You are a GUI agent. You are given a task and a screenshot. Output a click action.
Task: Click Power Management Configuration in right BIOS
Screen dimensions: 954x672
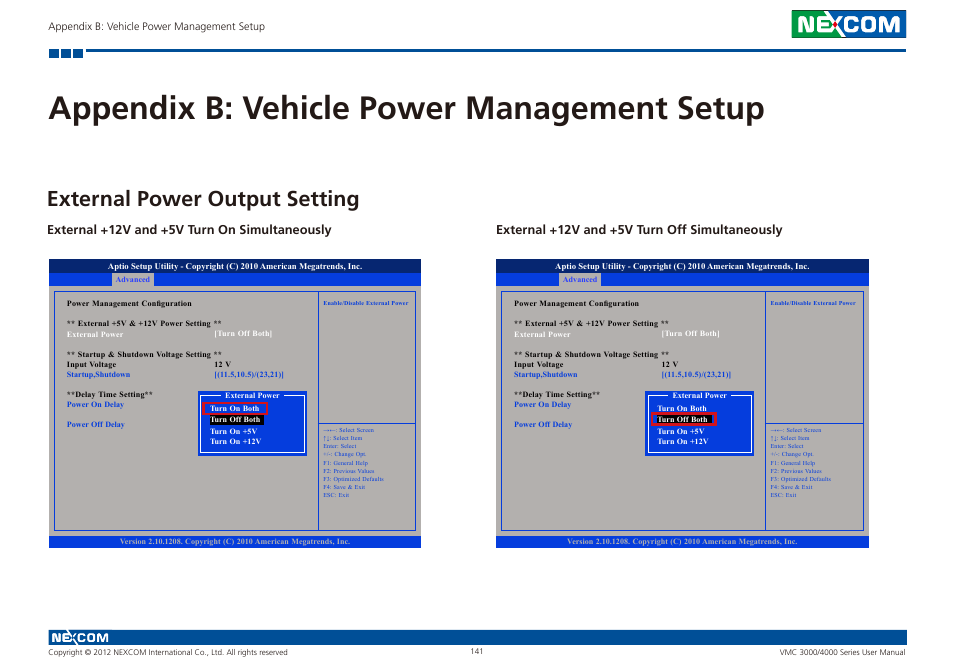[x=576, y=303]
